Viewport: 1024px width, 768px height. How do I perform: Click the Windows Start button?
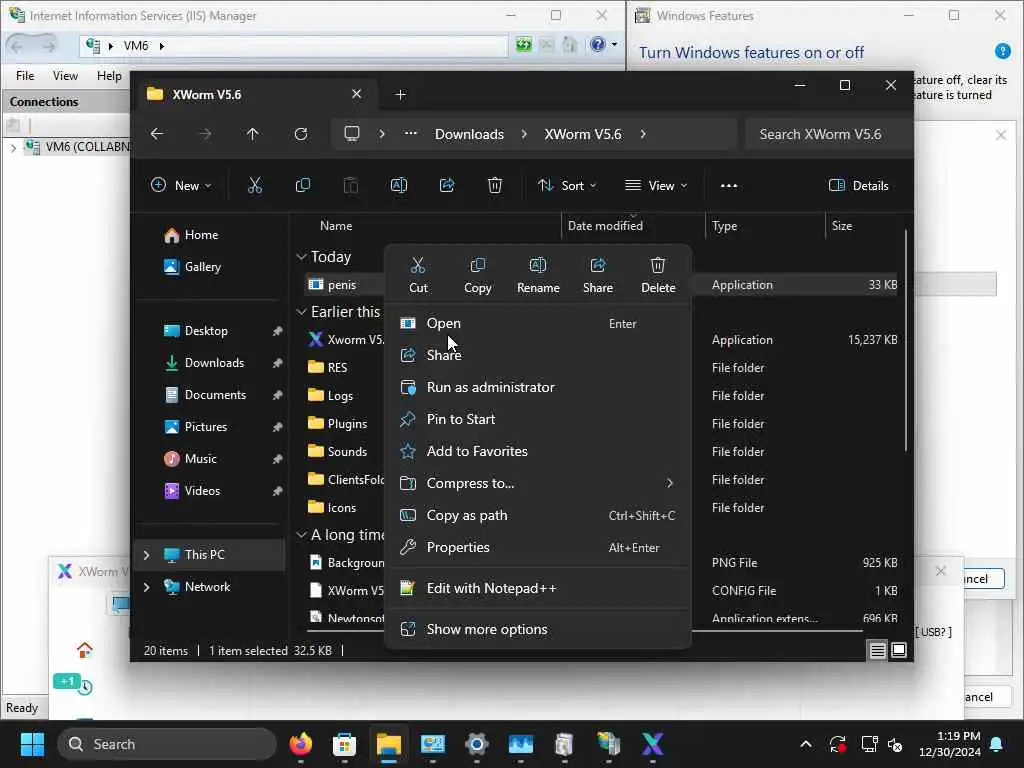click(x=32, y=744)
